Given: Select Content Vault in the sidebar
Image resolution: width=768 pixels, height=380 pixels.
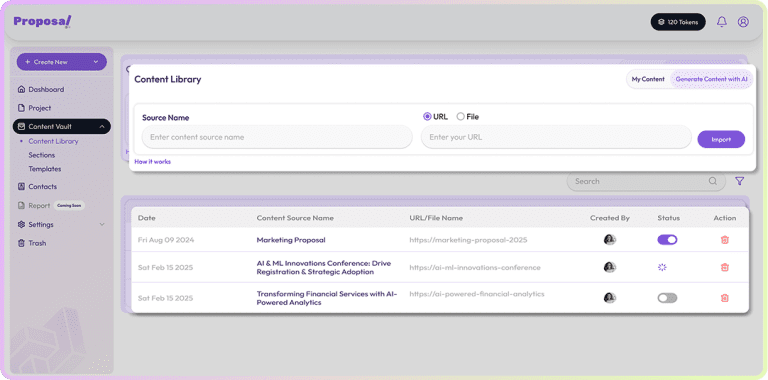Looking at the screenshot, I should [x=62, y=127].
